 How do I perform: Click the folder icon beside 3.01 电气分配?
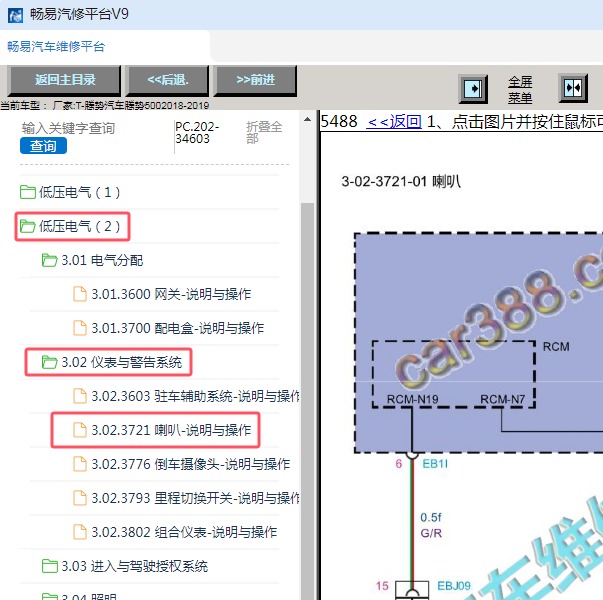pyautogui.click(x=50, y=260)
